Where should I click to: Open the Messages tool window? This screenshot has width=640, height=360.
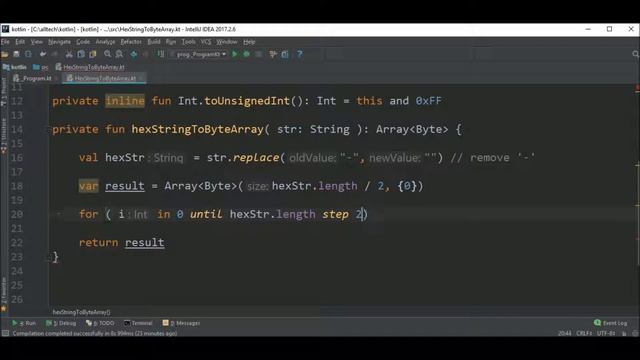coord(181,323)
